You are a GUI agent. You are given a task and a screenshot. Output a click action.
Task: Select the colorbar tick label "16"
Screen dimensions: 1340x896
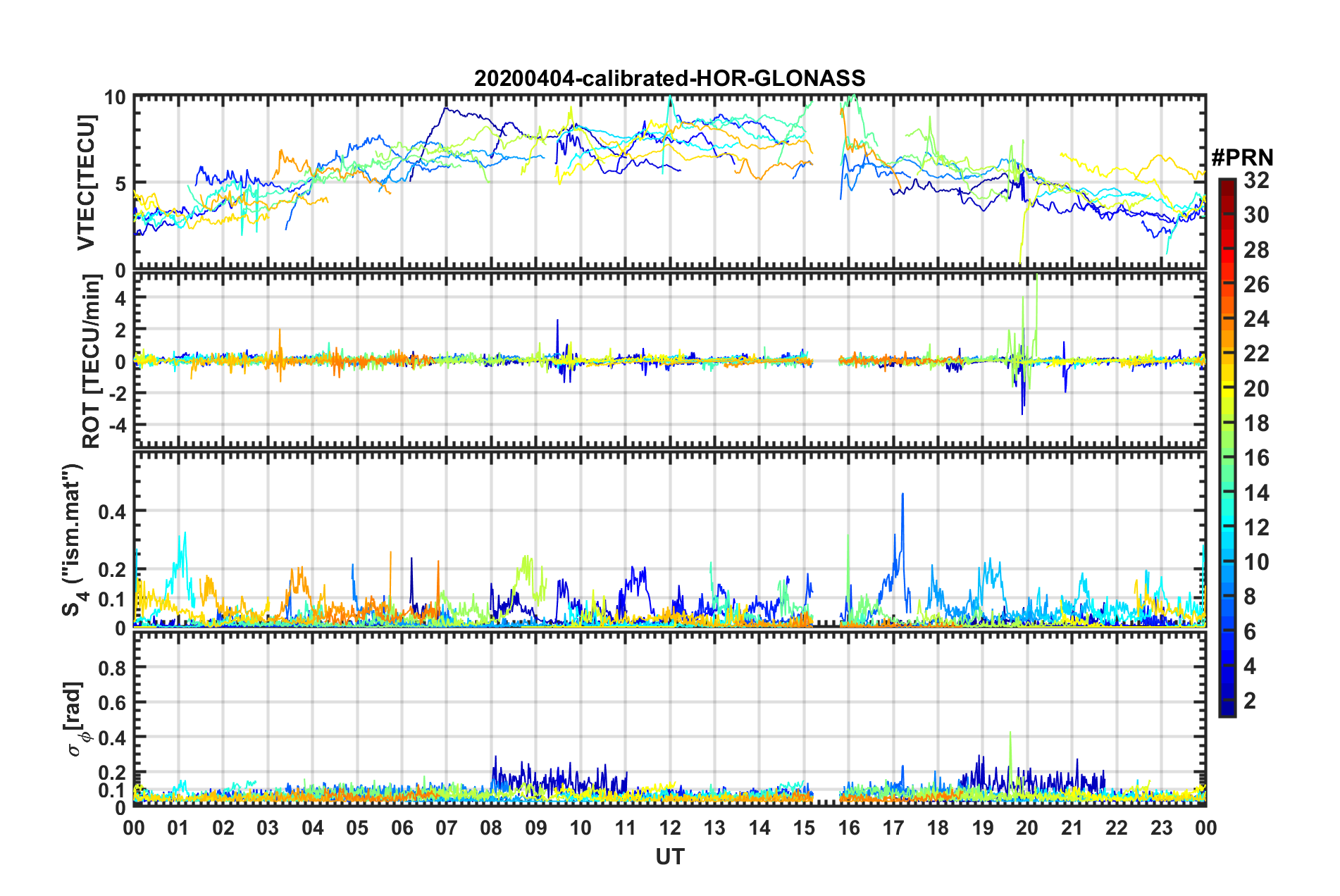click(x=1256, y=458)
